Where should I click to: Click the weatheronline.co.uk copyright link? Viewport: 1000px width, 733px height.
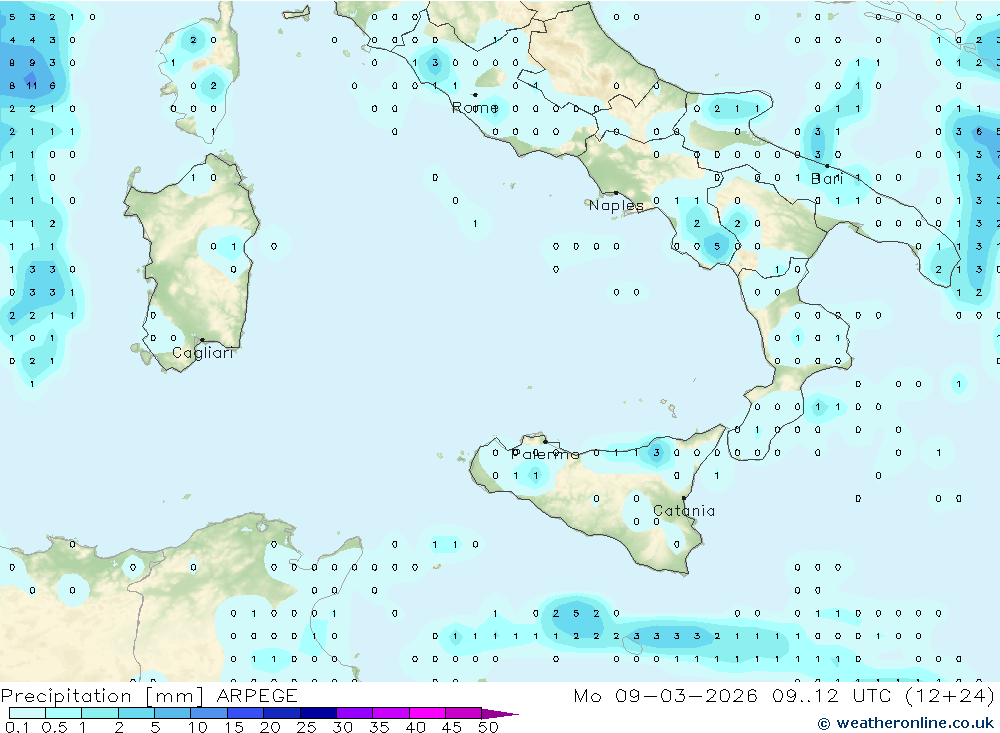pos(906,723)
